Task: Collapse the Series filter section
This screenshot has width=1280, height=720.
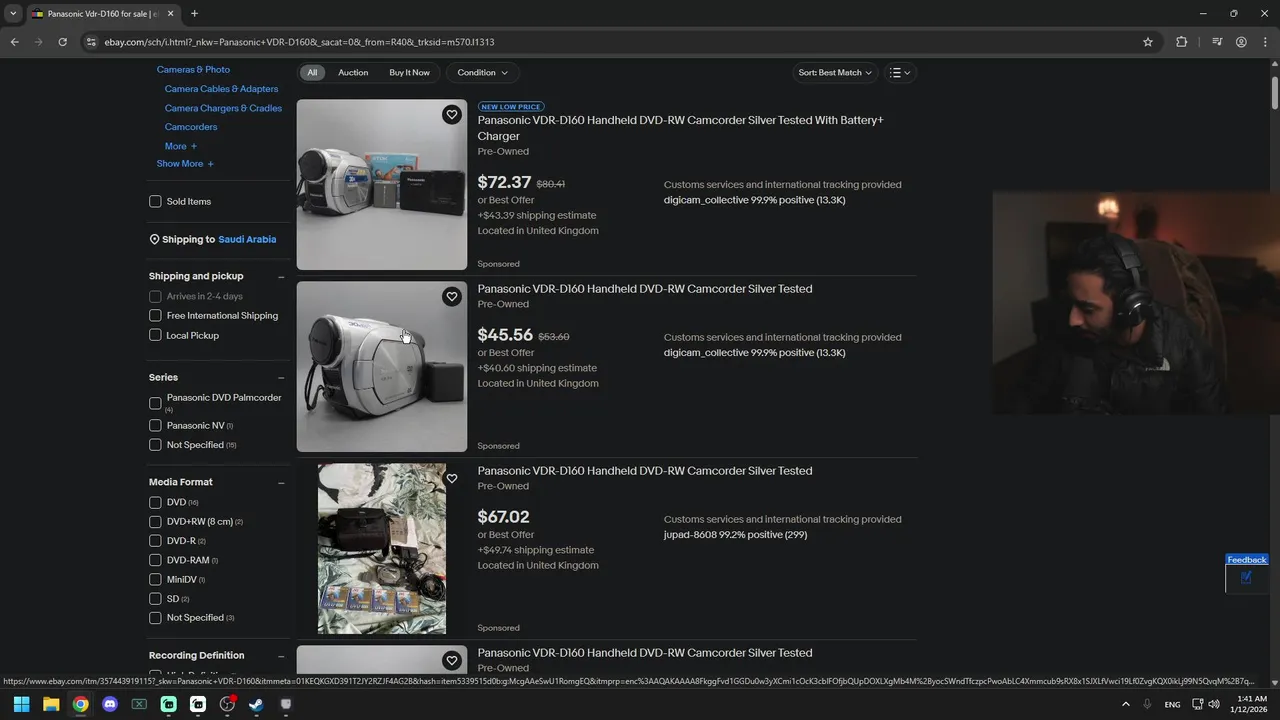Action: pyautogui.click(x=281, y=378)
